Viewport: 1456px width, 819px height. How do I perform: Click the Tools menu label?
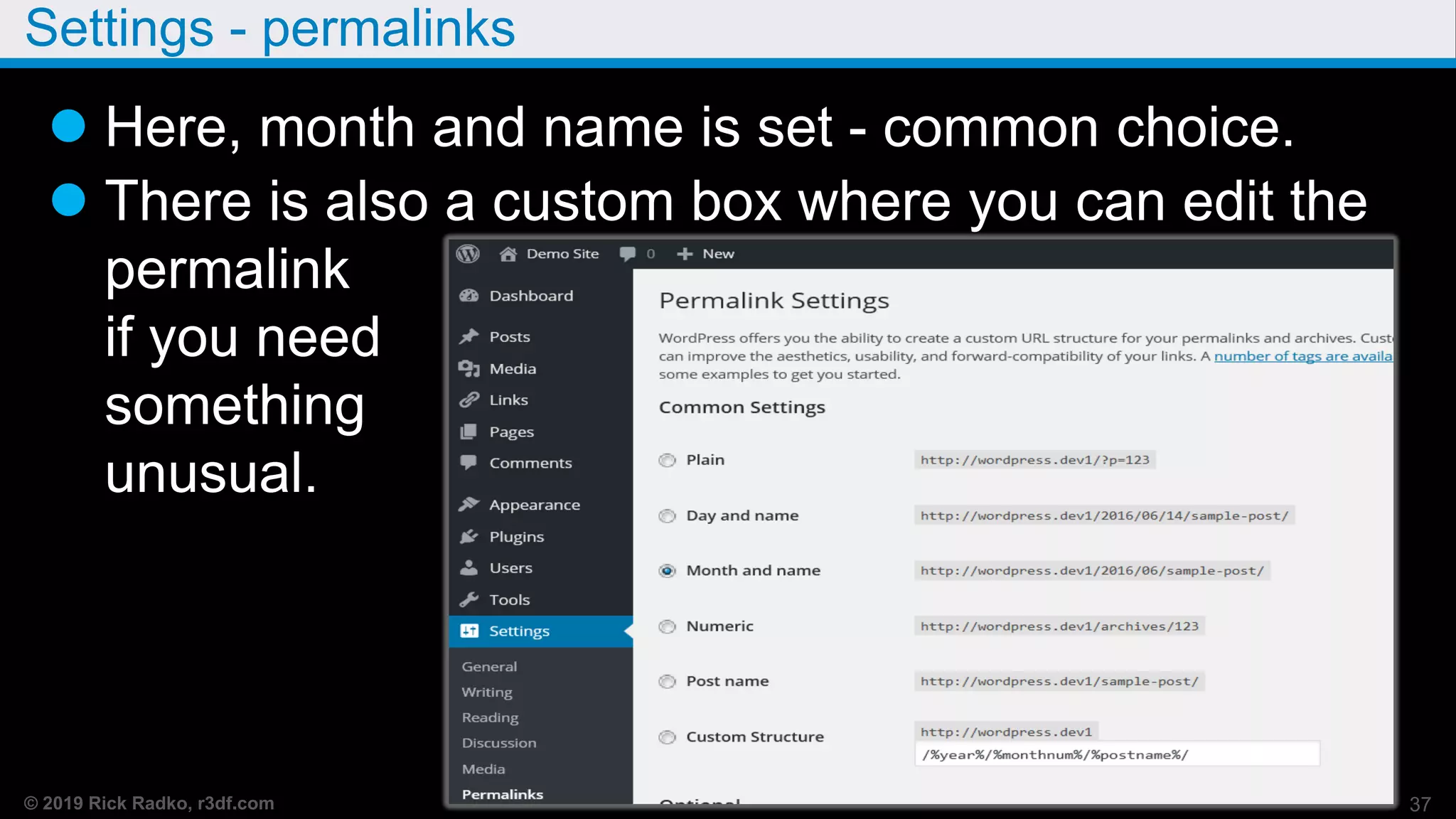click(509, 600)
